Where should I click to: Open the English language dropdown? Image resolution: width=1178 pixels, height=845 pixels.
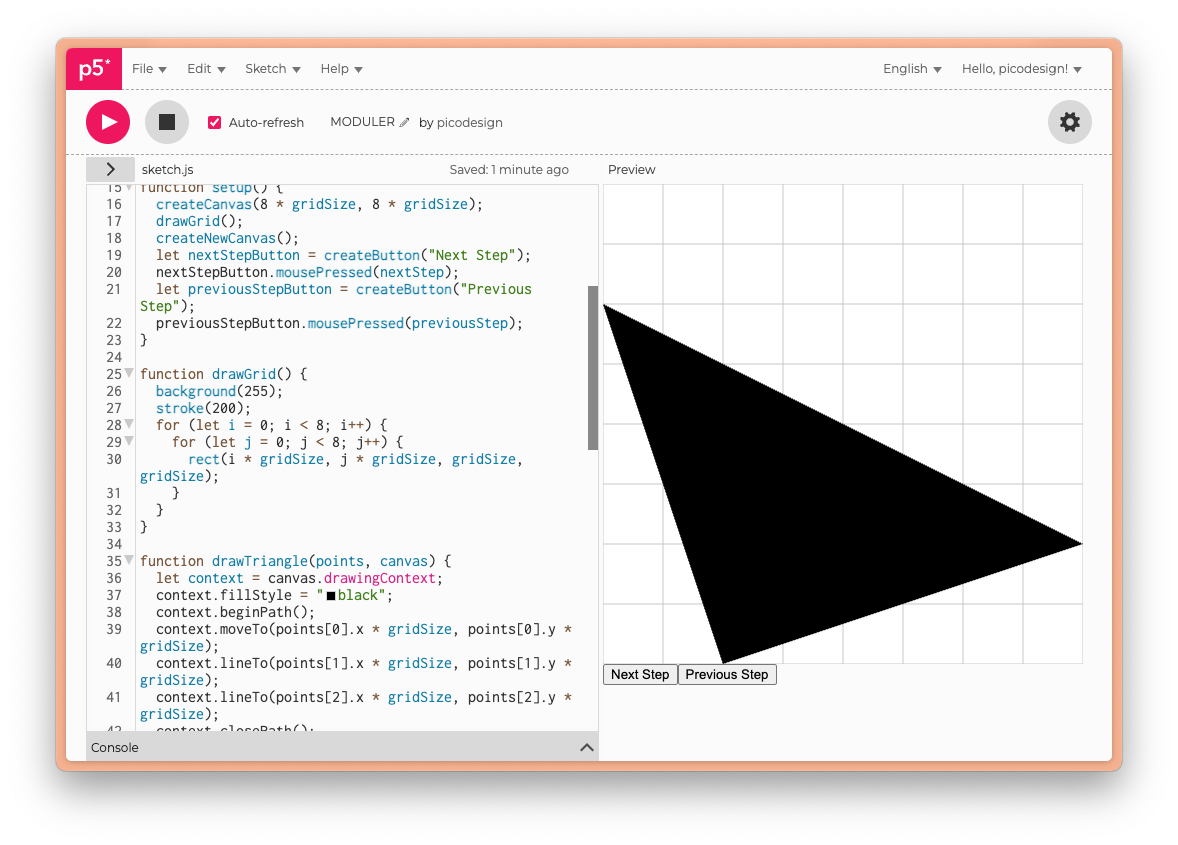pos(910,68)
